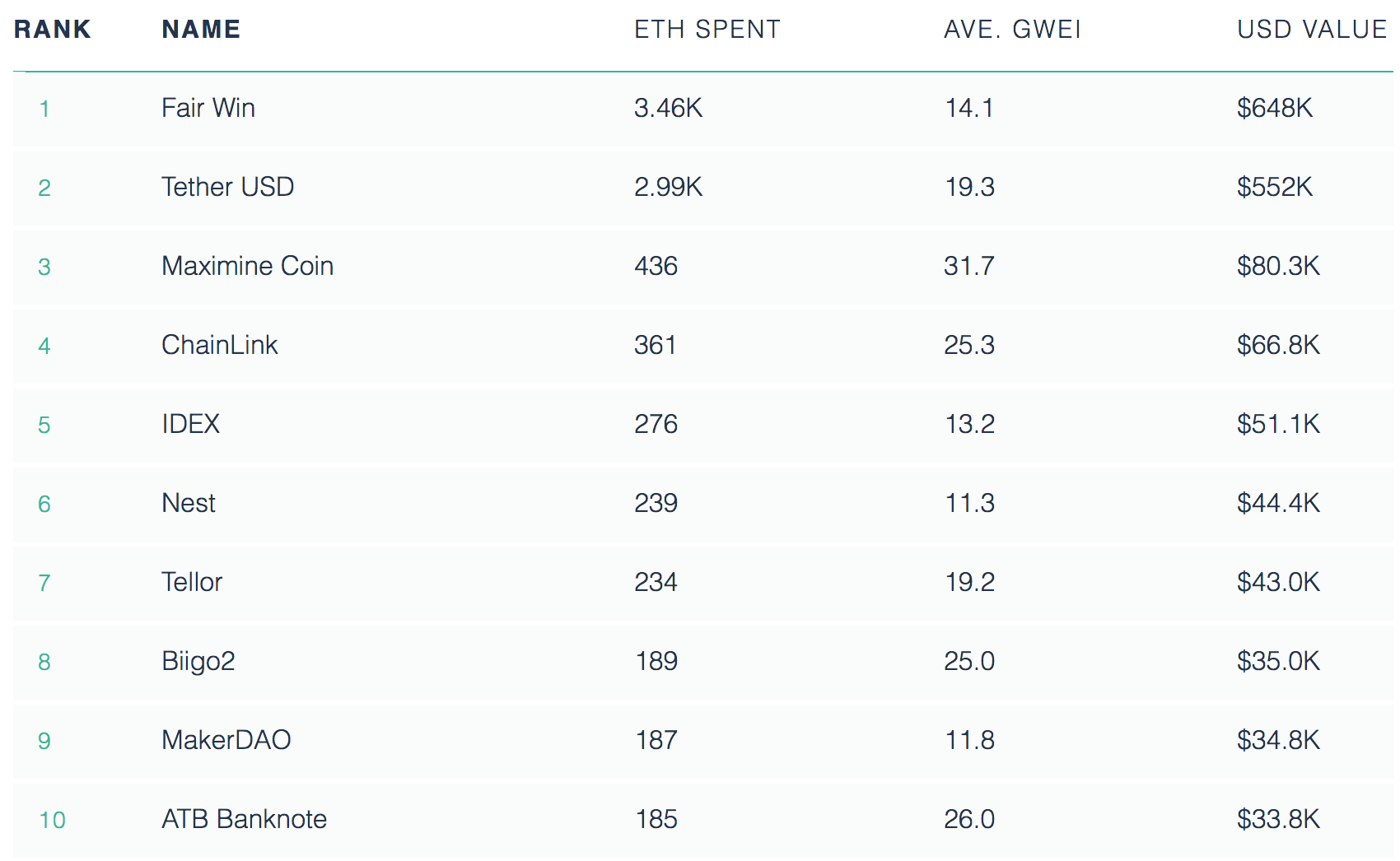Sort table by NAME column header
Screen dimensions: 1400x861
pyautogui.click(x=201, y=30)
